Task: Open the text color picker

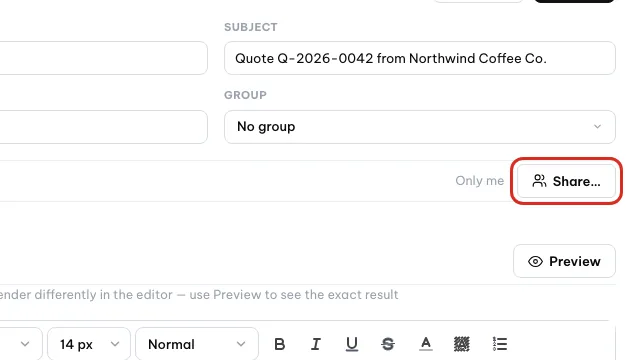Action: point(426,344)
